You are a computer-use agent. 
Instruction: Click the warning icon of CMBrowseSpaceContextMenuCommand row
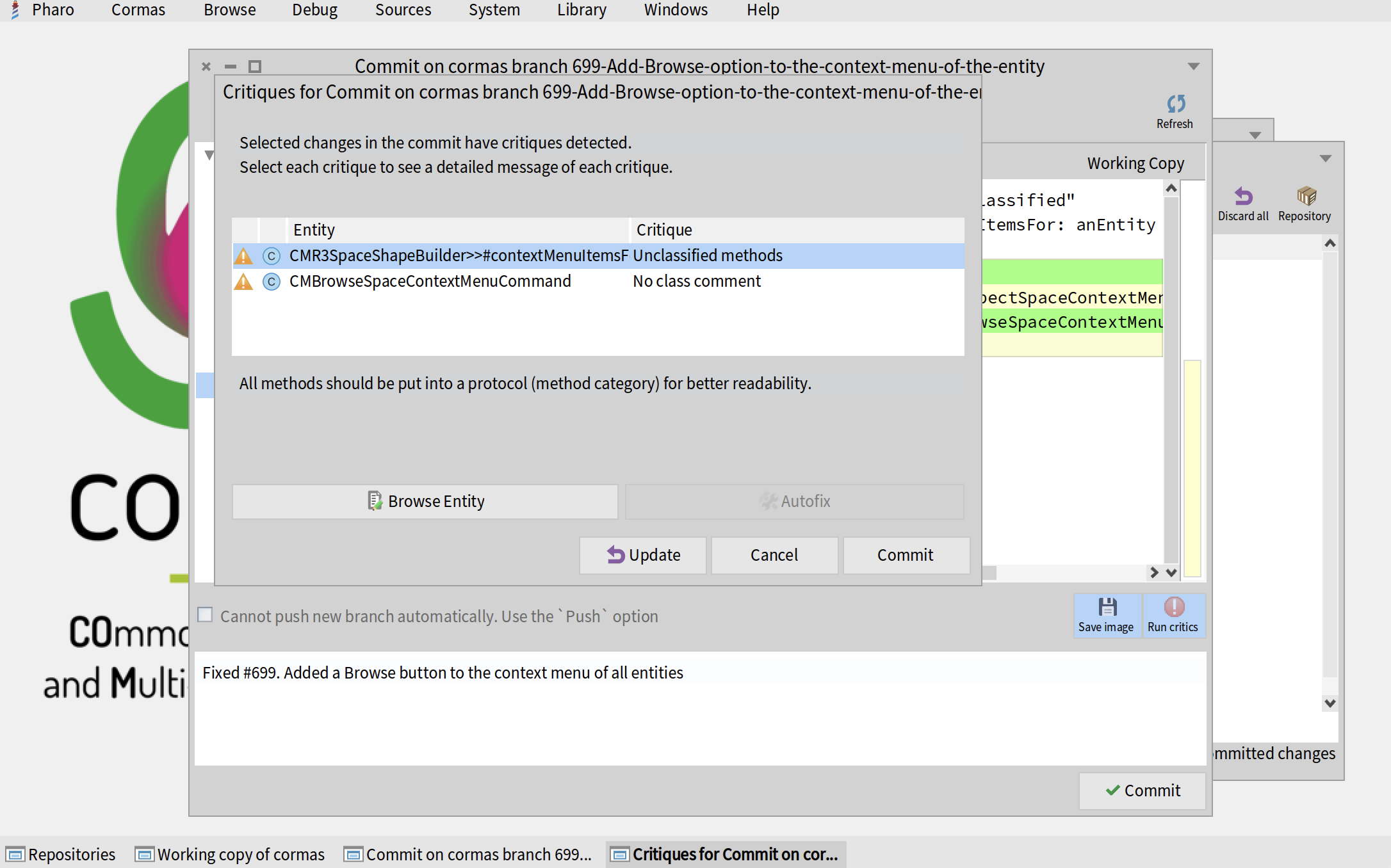click(x=243, y=282)
